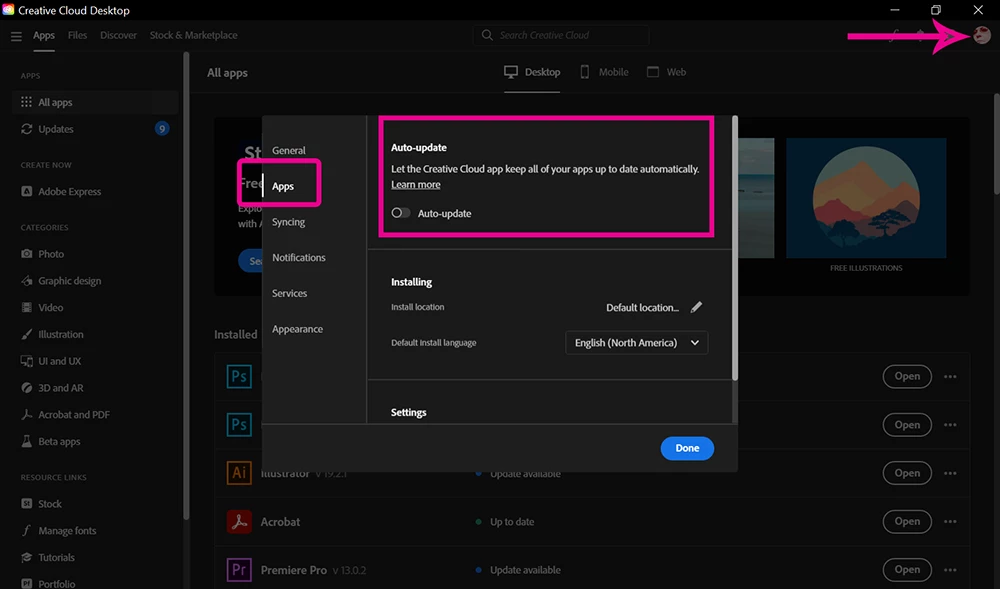
Task: Go to Stock & Marketplace tab
Action: (193, 35)
